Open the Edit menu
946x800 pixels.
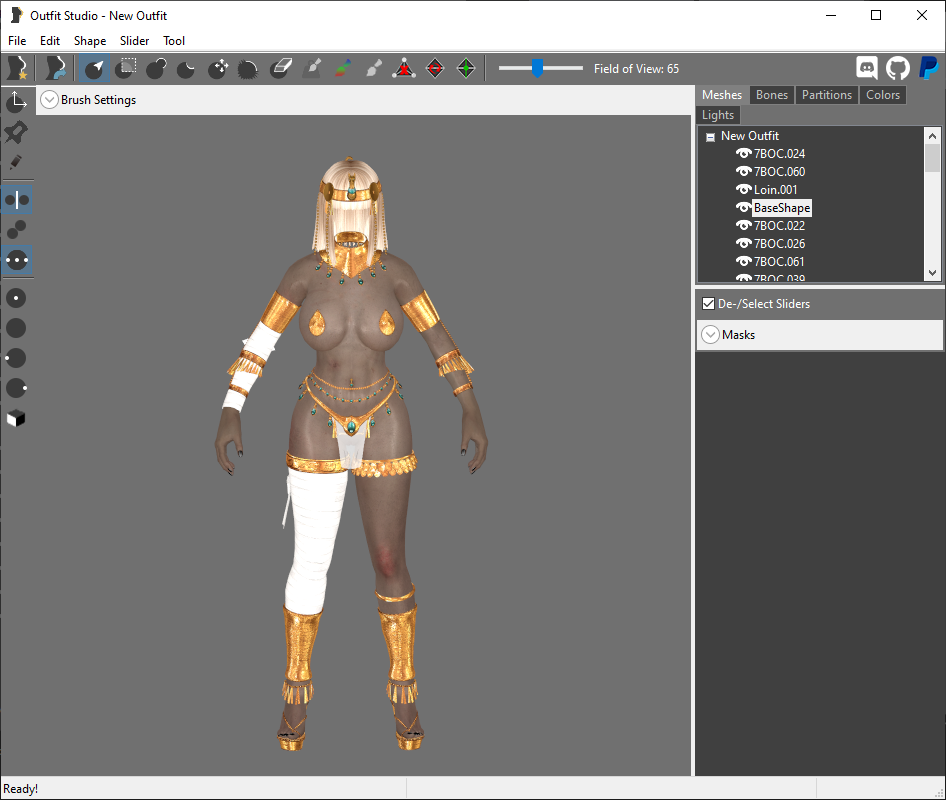click(49, 40)
